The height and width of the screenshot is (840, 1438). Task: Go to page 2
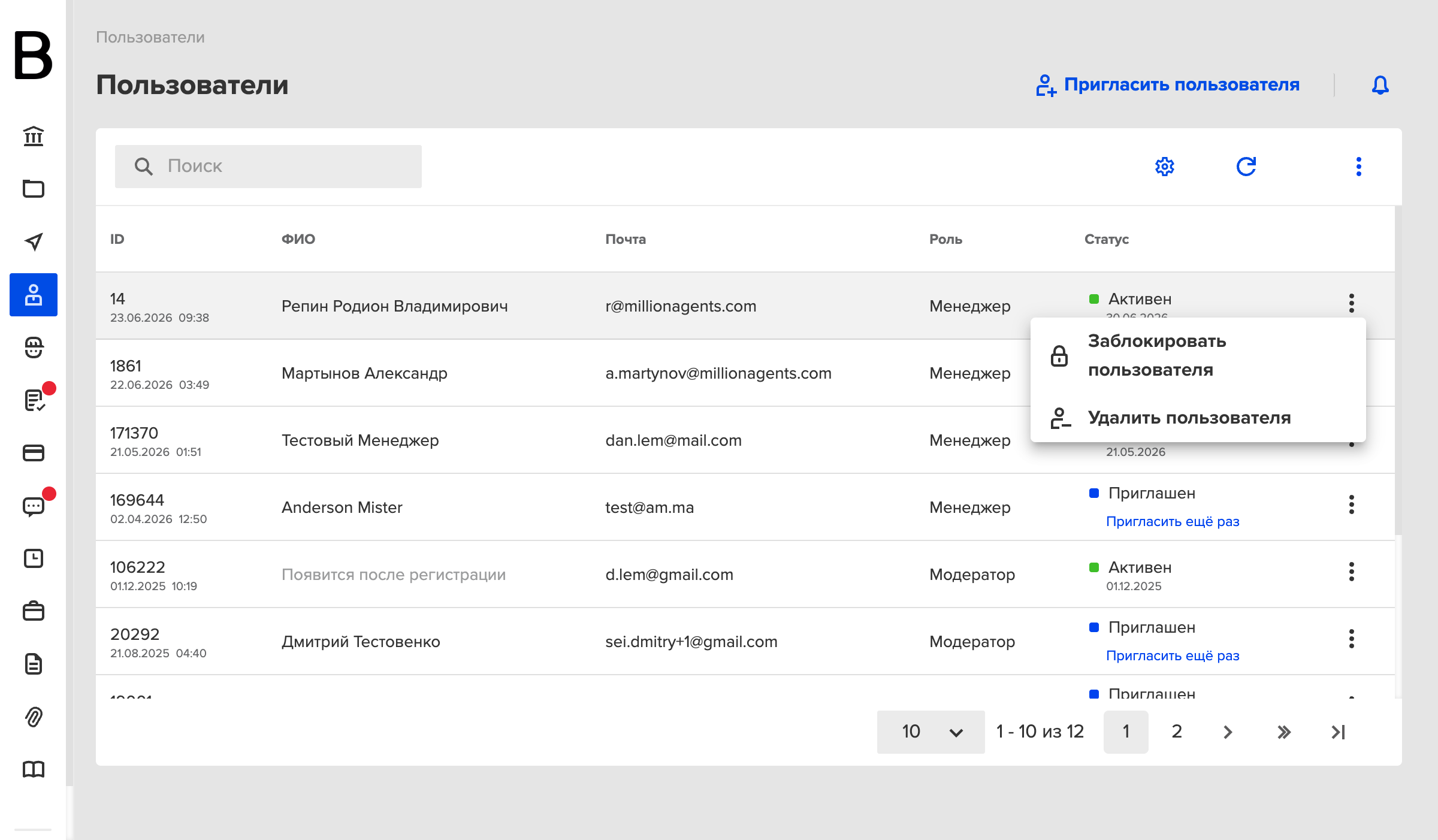[1177, 732]
